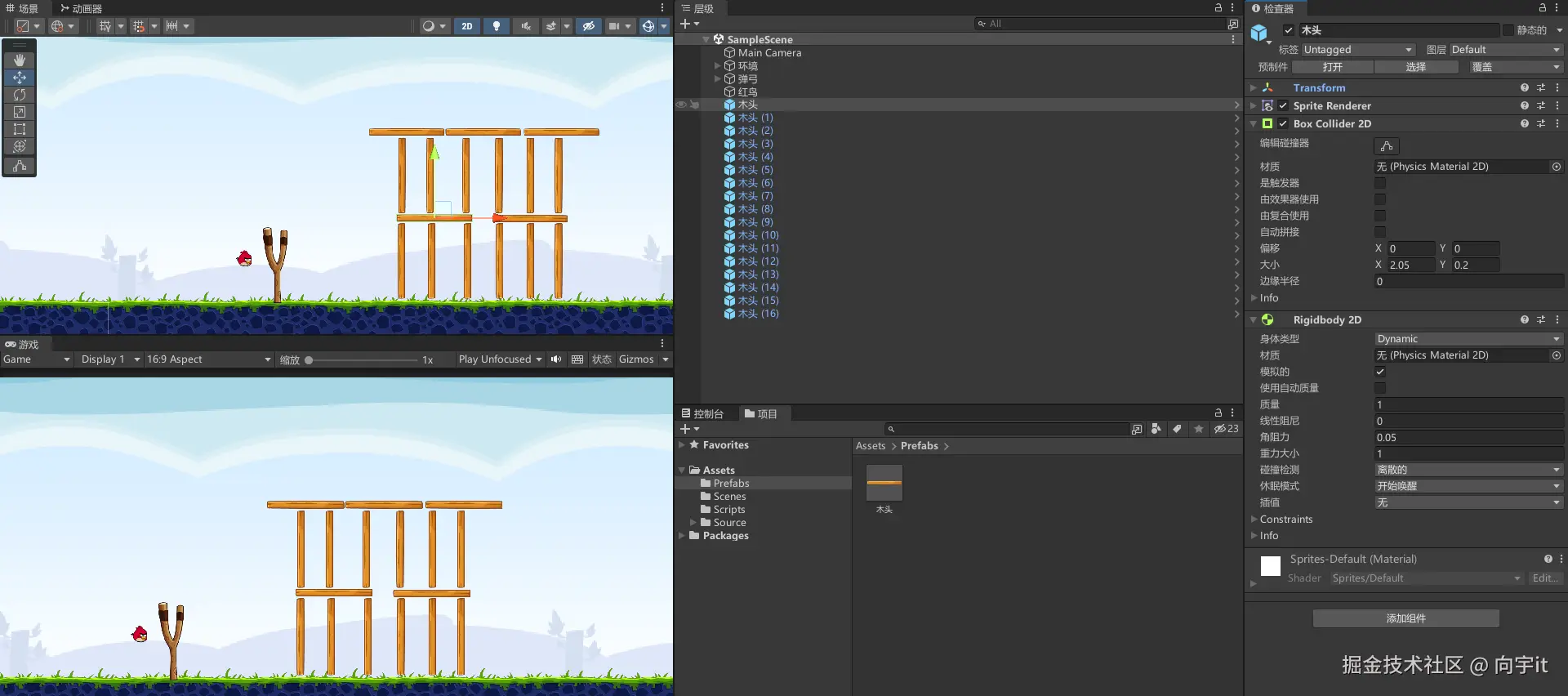Select 木头 (8) in hierarchy
This screenshot has width=1568, height=696.
755,209
